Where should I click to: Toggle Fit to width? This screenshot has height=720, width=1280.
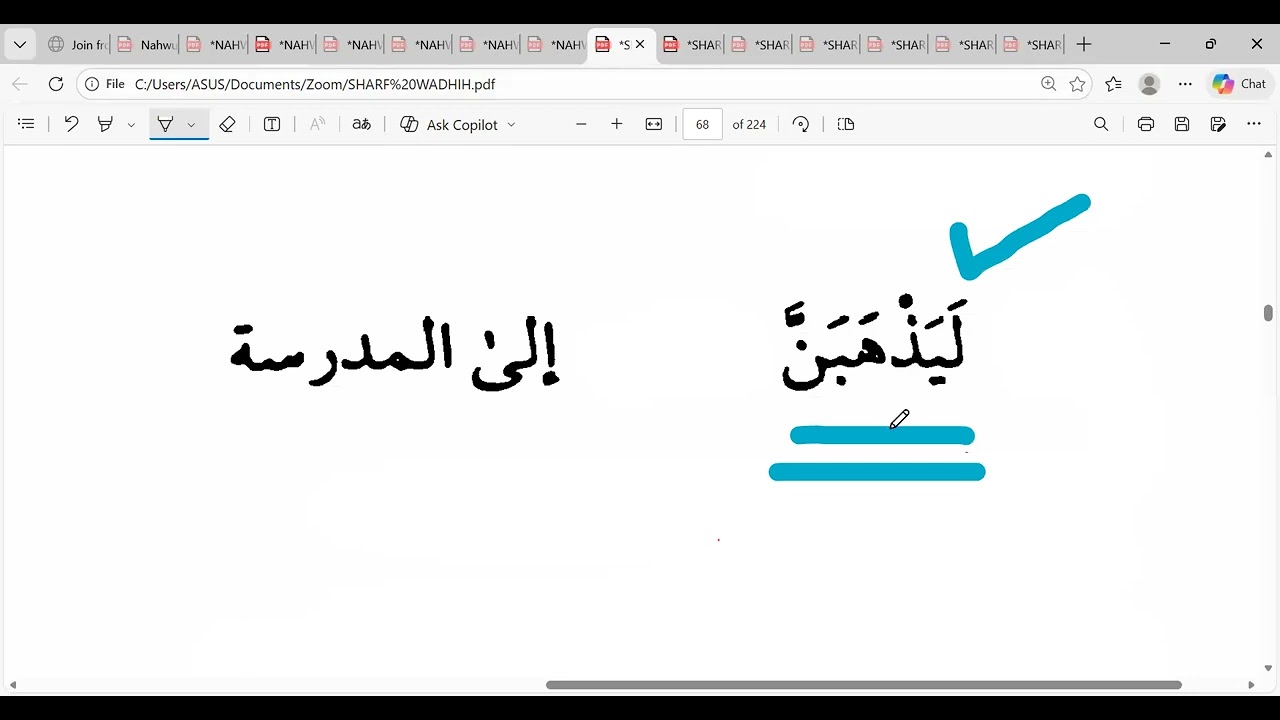(654, 124)
